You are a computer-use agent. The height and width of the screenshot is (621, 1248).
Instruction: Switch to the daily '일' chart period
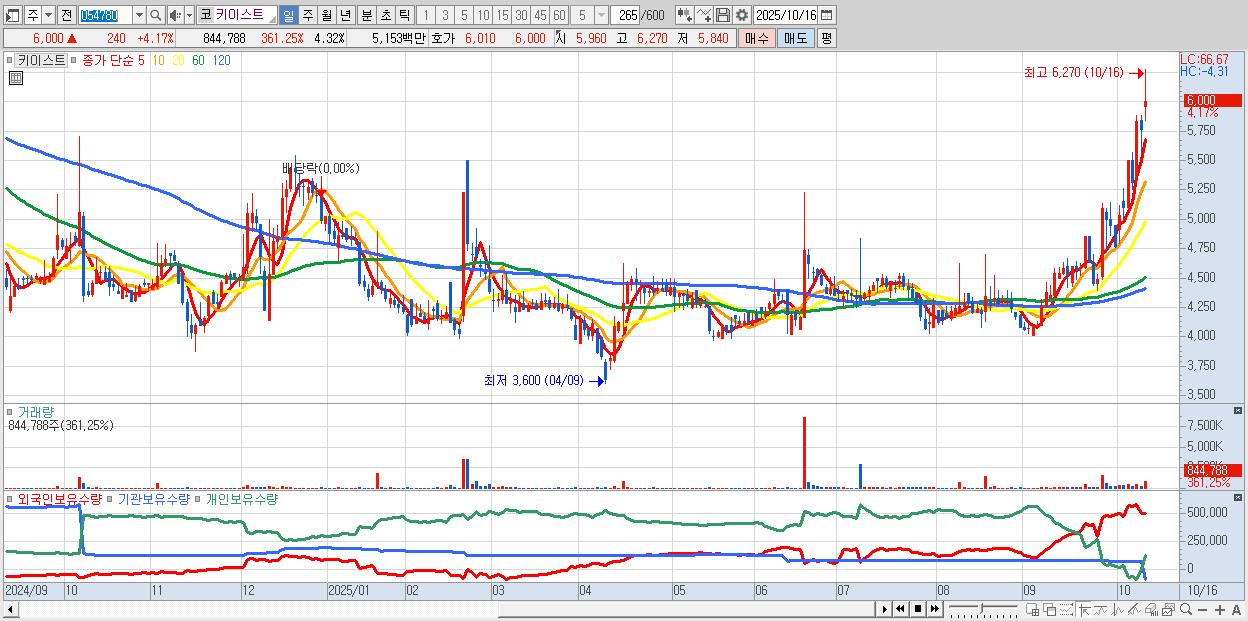[x=288, y=15]
